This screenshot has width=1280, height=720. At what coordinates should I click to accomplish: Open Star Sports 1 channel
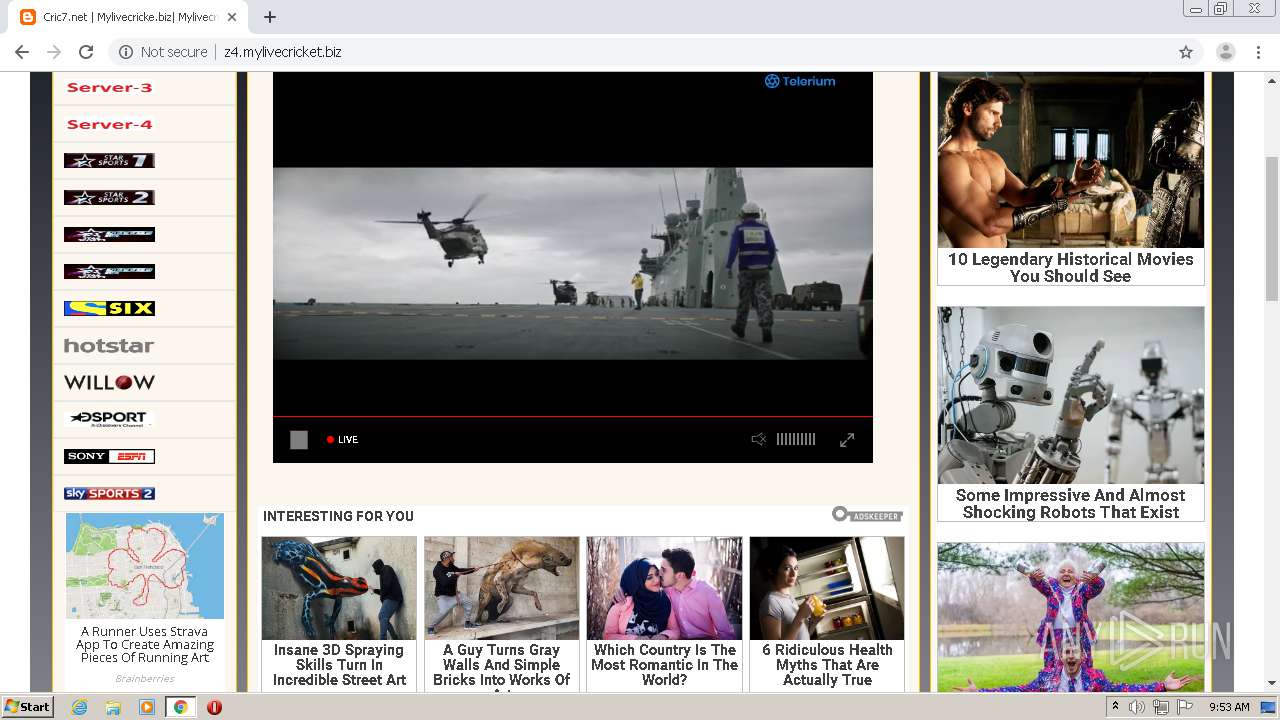(x=109, y=160)
